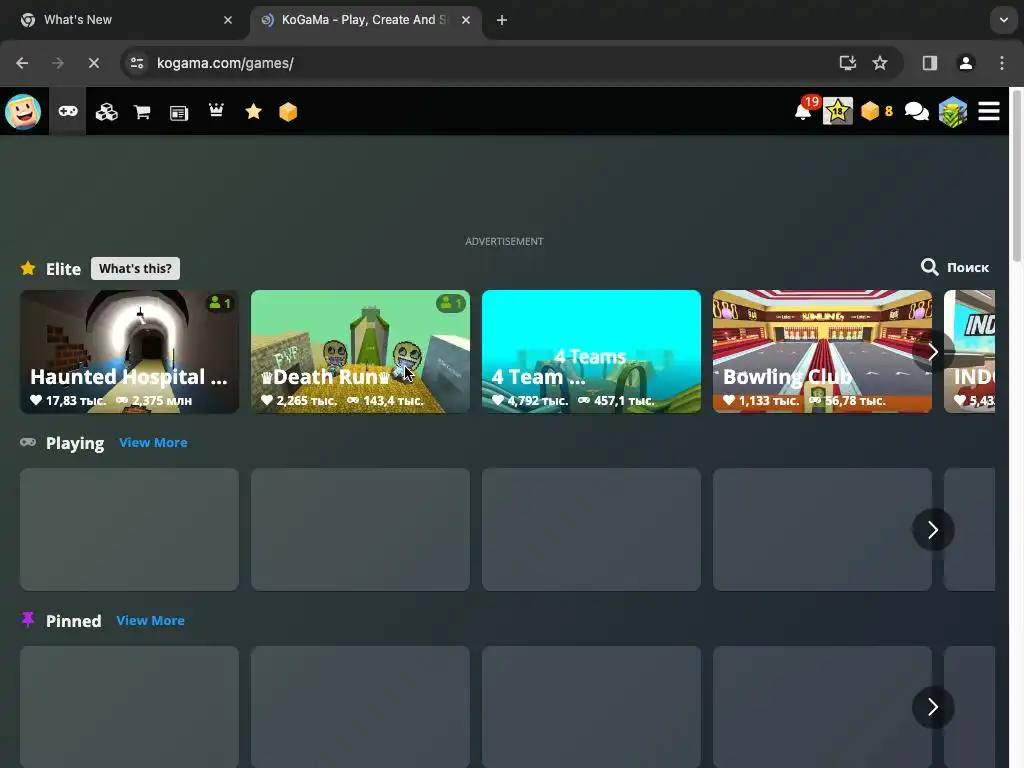1024x768 pixels.
Task: Open View More next to Playing
Action: [153, 443]
